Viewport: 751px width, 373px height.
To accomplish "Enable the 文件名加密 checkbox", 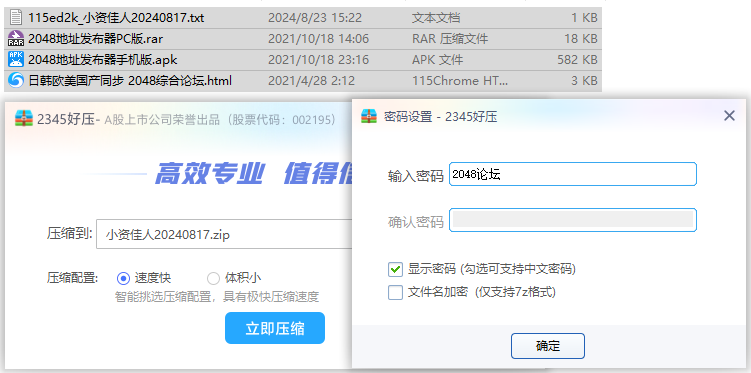I will (395, 292).
